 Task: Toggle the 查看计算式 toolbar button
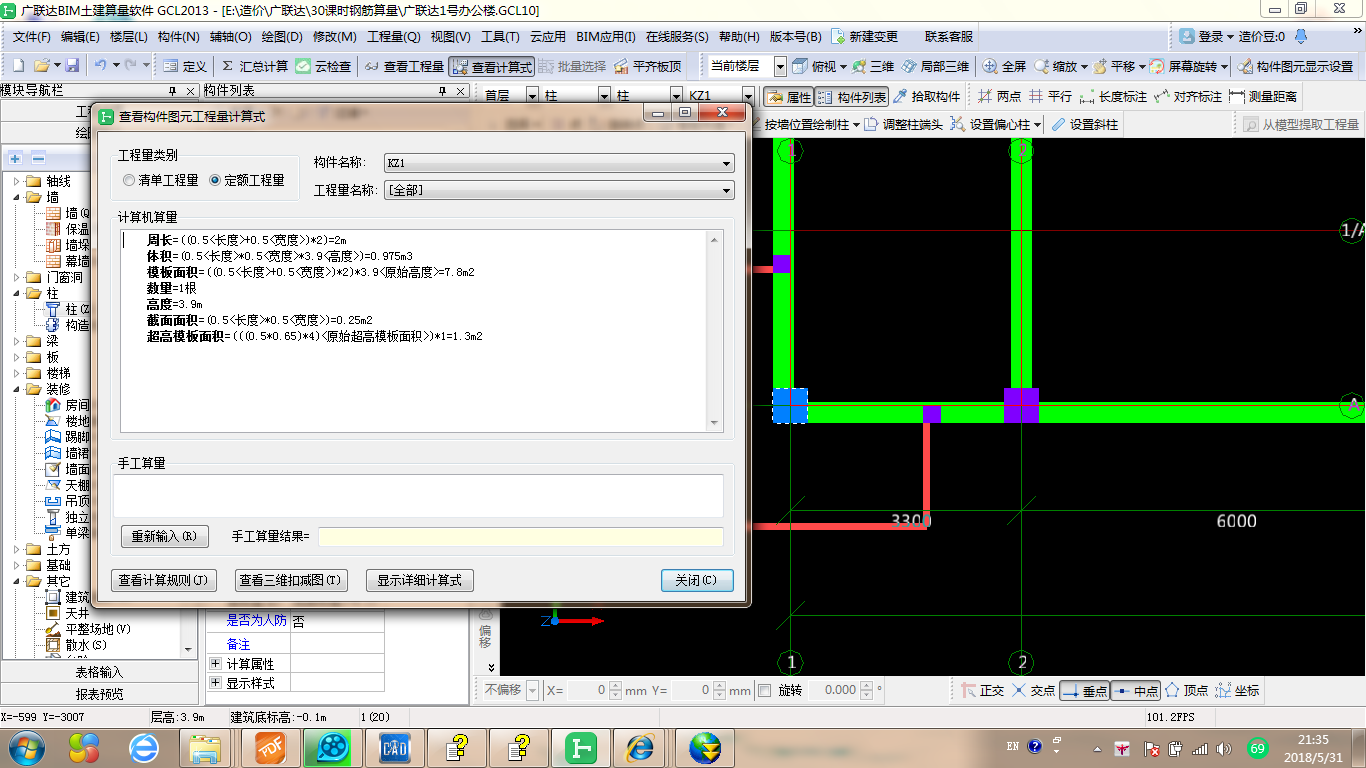(x=491, y=67)
